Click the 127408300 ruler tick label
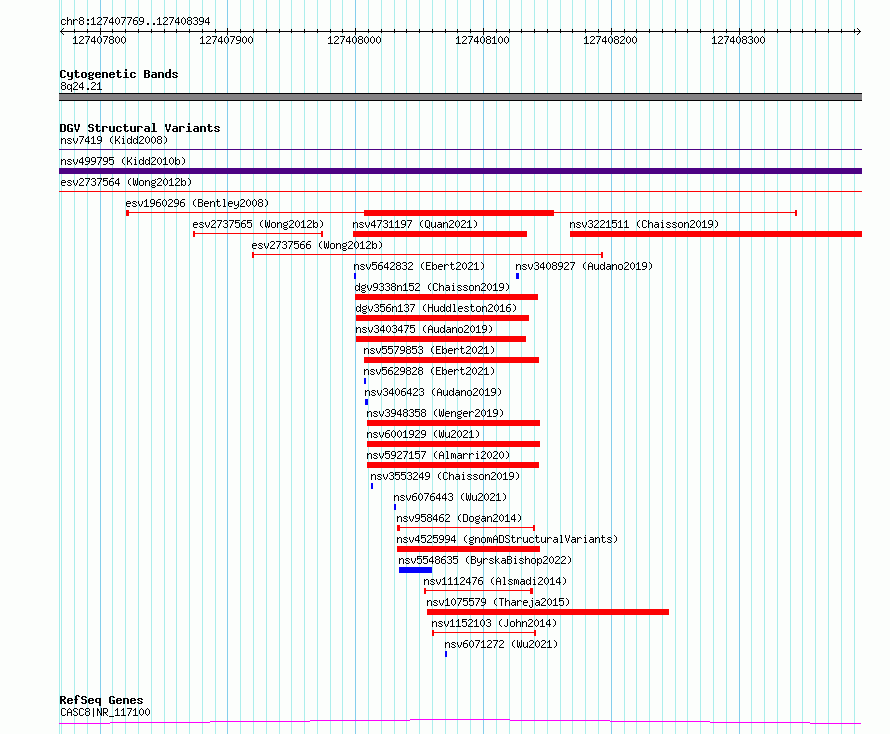Image resolution: width=890 pixels, height=734 pixels. (x=738, y=40)
